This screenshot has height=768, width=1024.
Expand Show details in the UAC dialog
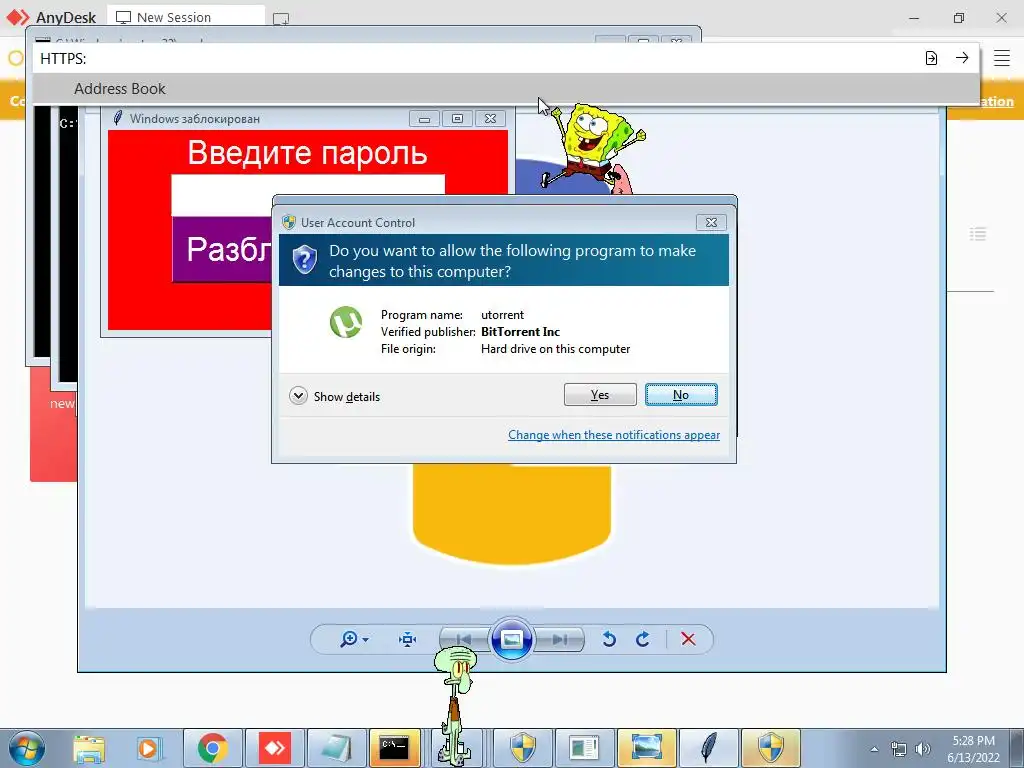(334, 396)
